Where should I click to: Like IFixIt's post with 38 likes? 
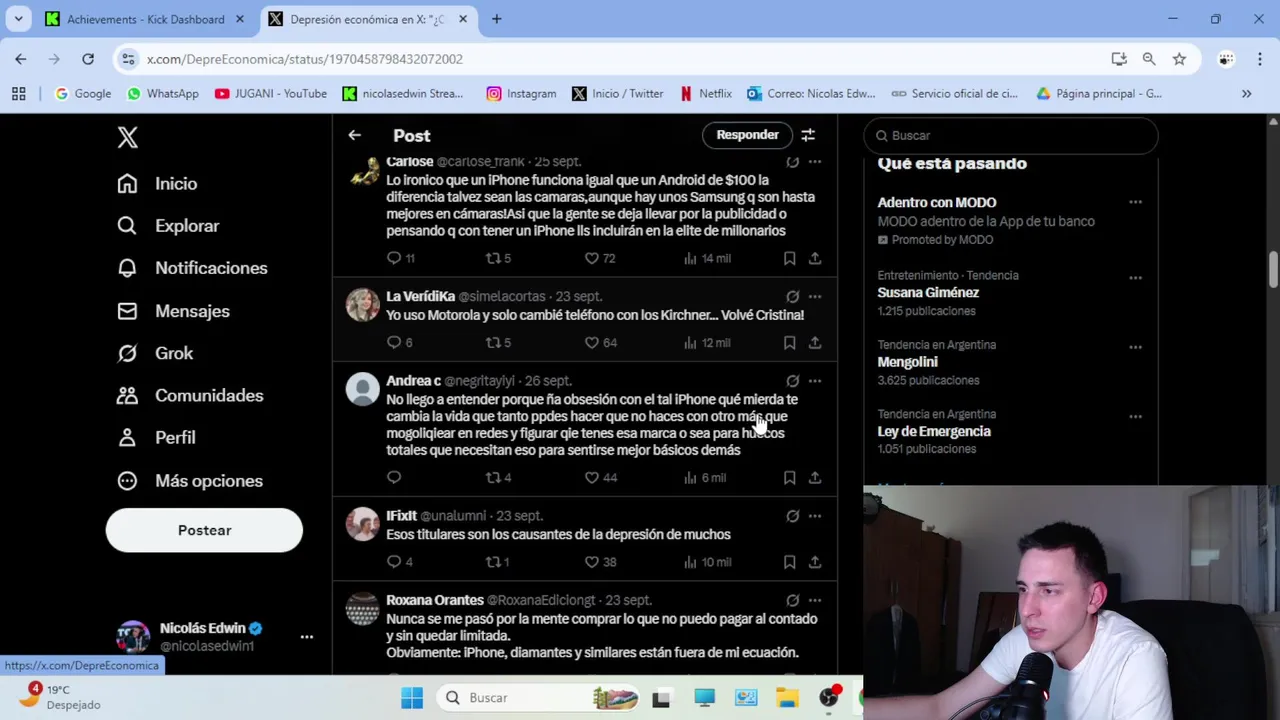coord(600,562)
